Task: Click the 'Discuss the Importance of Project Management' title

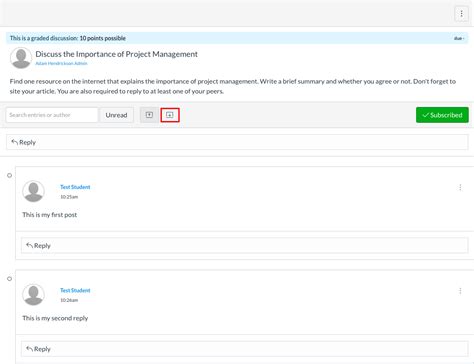Action: point(116,54)
